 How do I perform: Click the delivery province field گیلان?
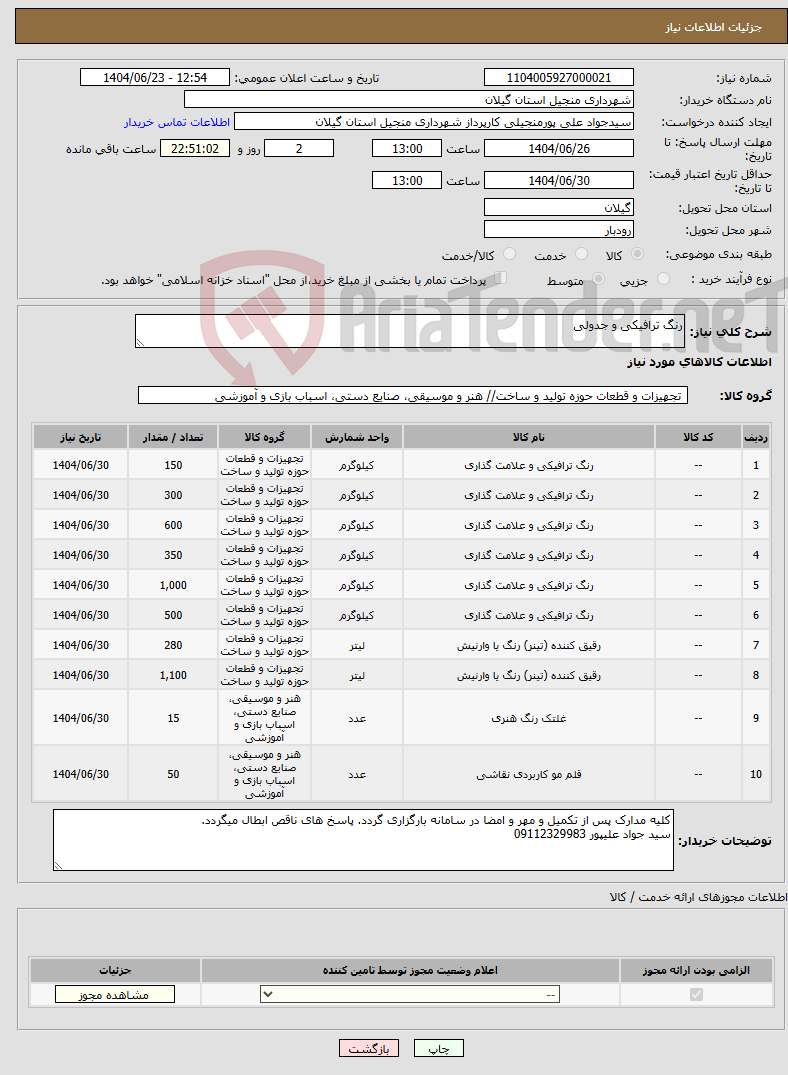(559, 208)
